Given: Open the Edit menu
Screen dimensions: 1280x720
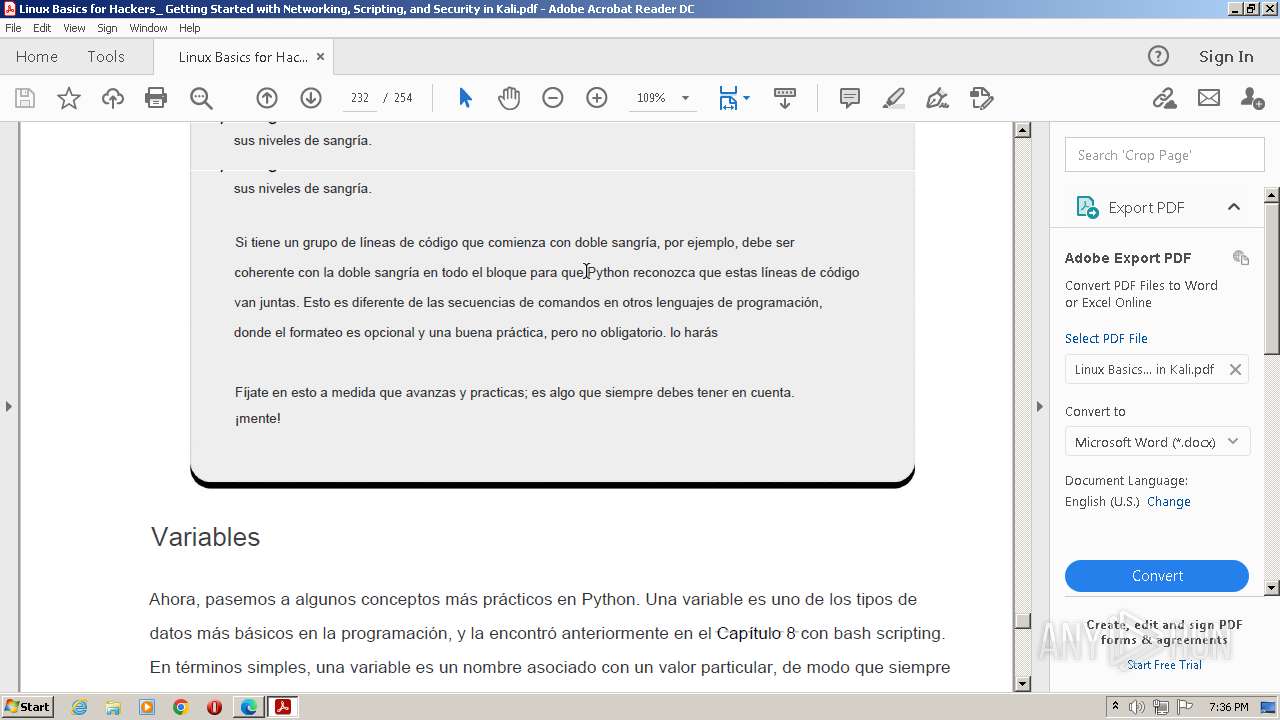Looking at the screenshot, I should (42, 28).
